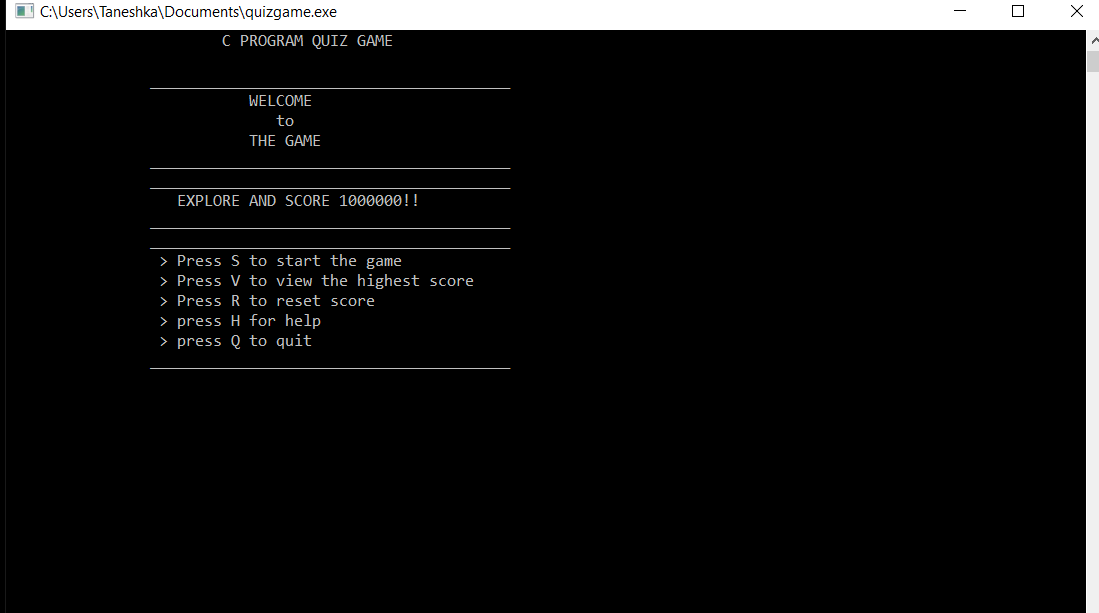This screenshot has width=1099, height=613.
Task: Click the 'C PROGRAM QUIZ GAME' heading
Action: [x=307, y=40]
